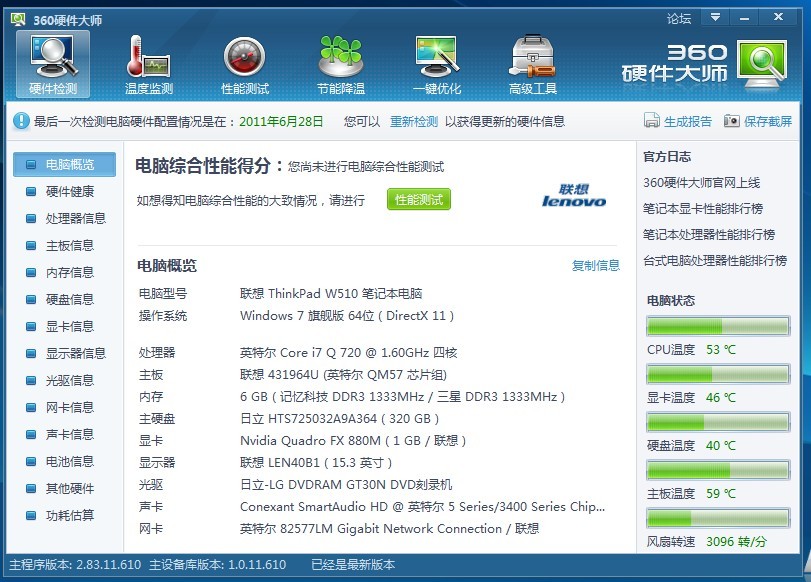Open the 硬件检测 hardware detection icon

[x=53, y=64]
